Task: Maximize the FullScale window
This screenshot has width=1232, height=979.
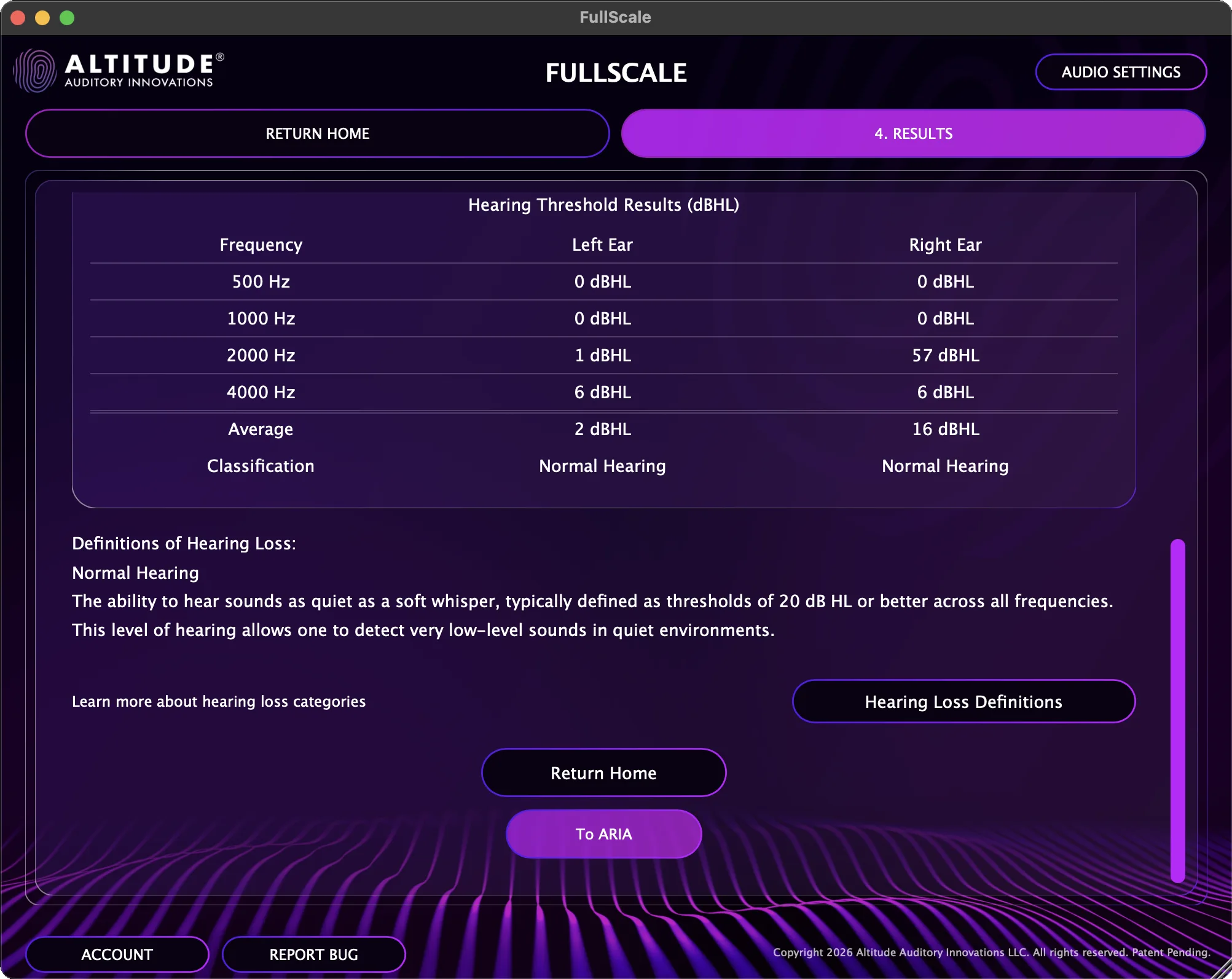Action: click(x=67, y=18)
